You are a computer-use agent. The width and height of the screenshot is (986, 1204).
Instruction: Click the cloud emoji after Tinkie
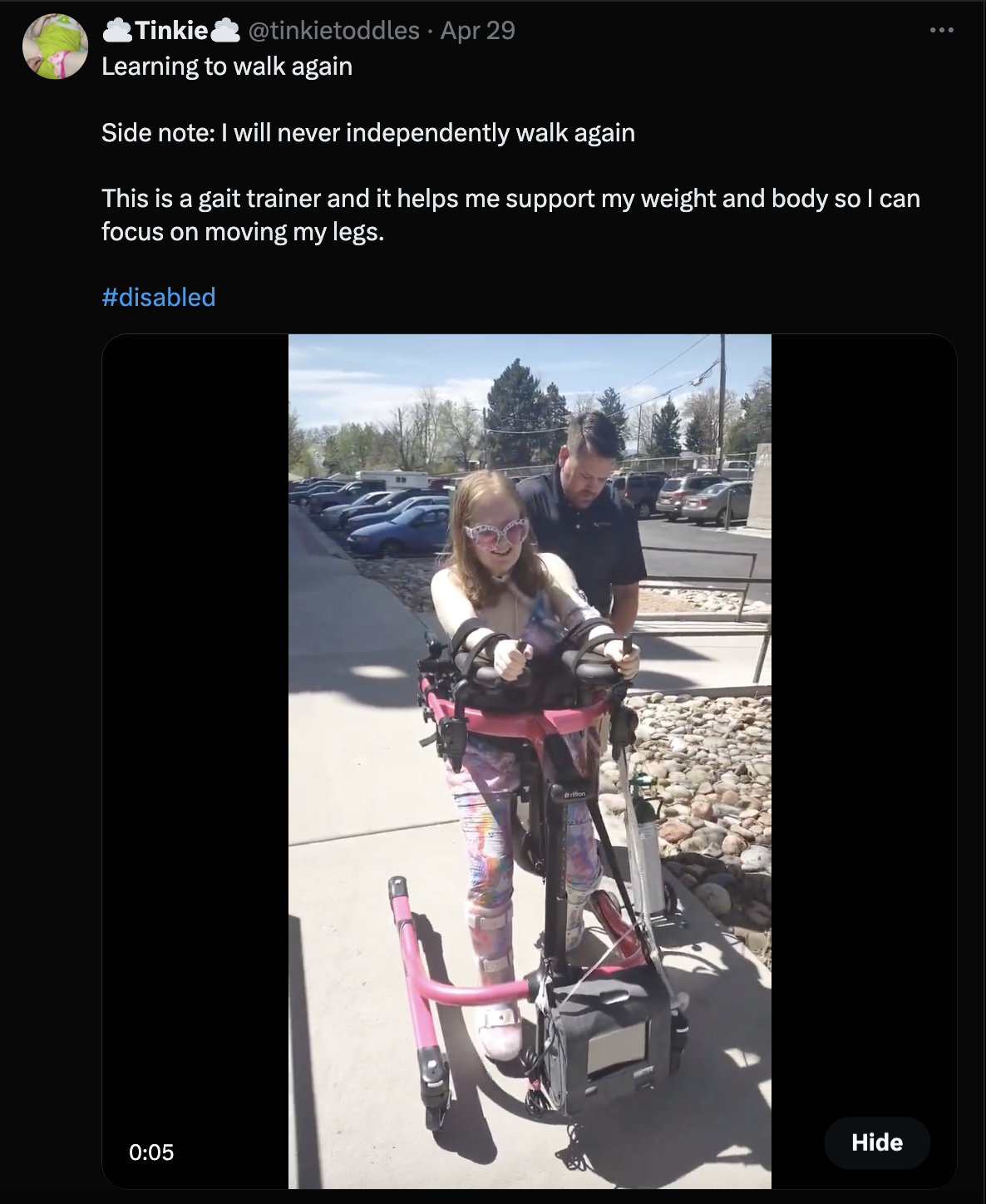(225, 31)
